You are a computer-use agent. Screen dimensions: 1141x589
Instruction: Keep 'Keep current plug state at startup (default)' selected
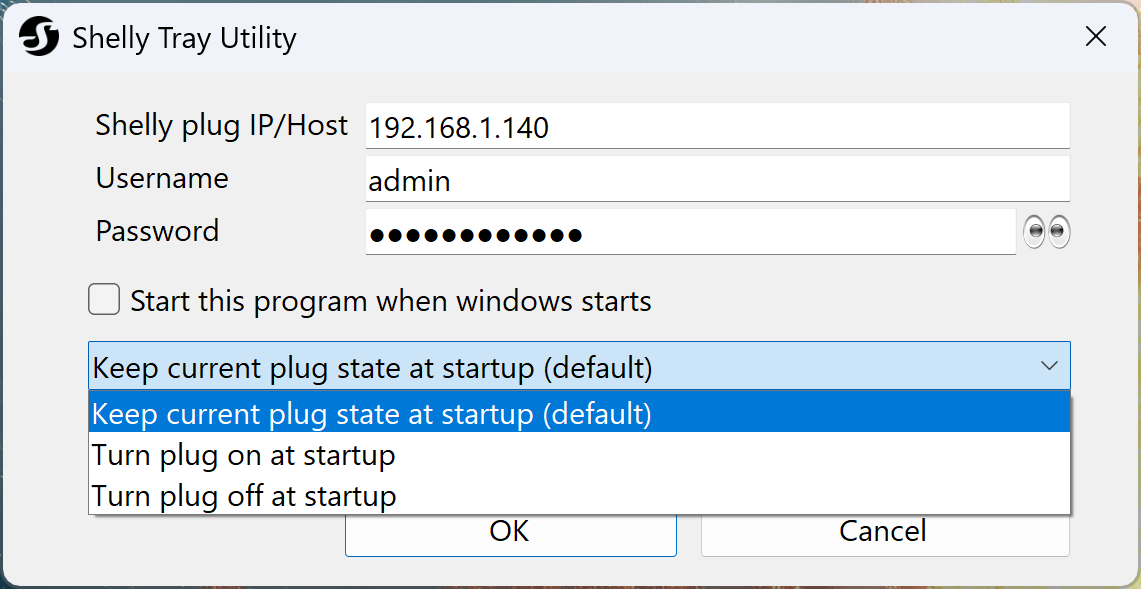370,413
